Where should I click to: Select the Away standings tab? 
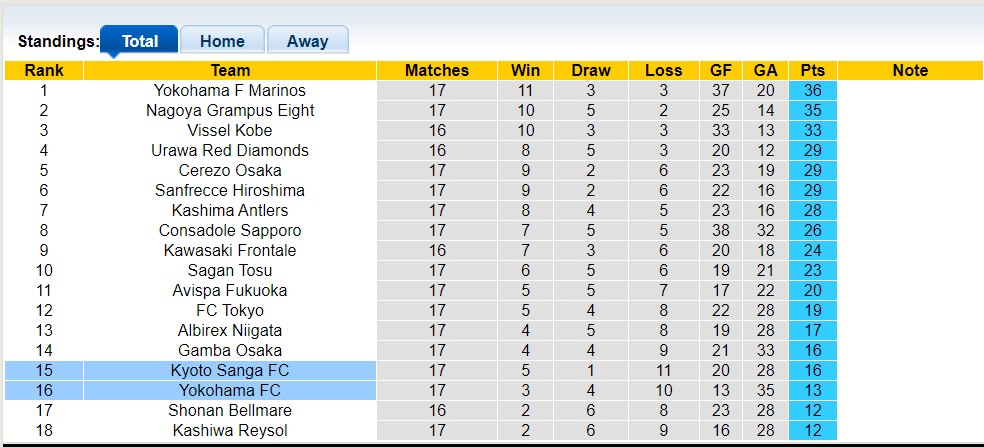tap(307, 41)
